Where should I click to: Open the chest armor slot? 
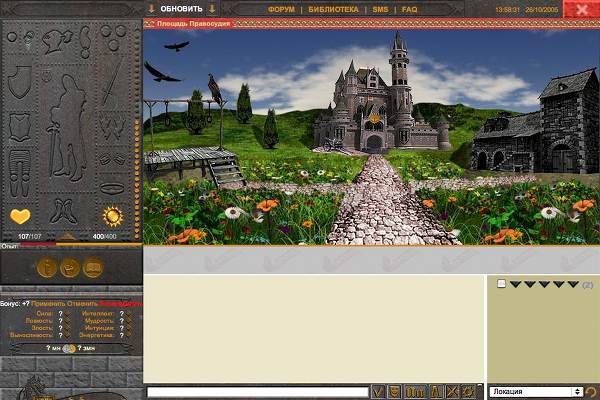coord(20,127)
